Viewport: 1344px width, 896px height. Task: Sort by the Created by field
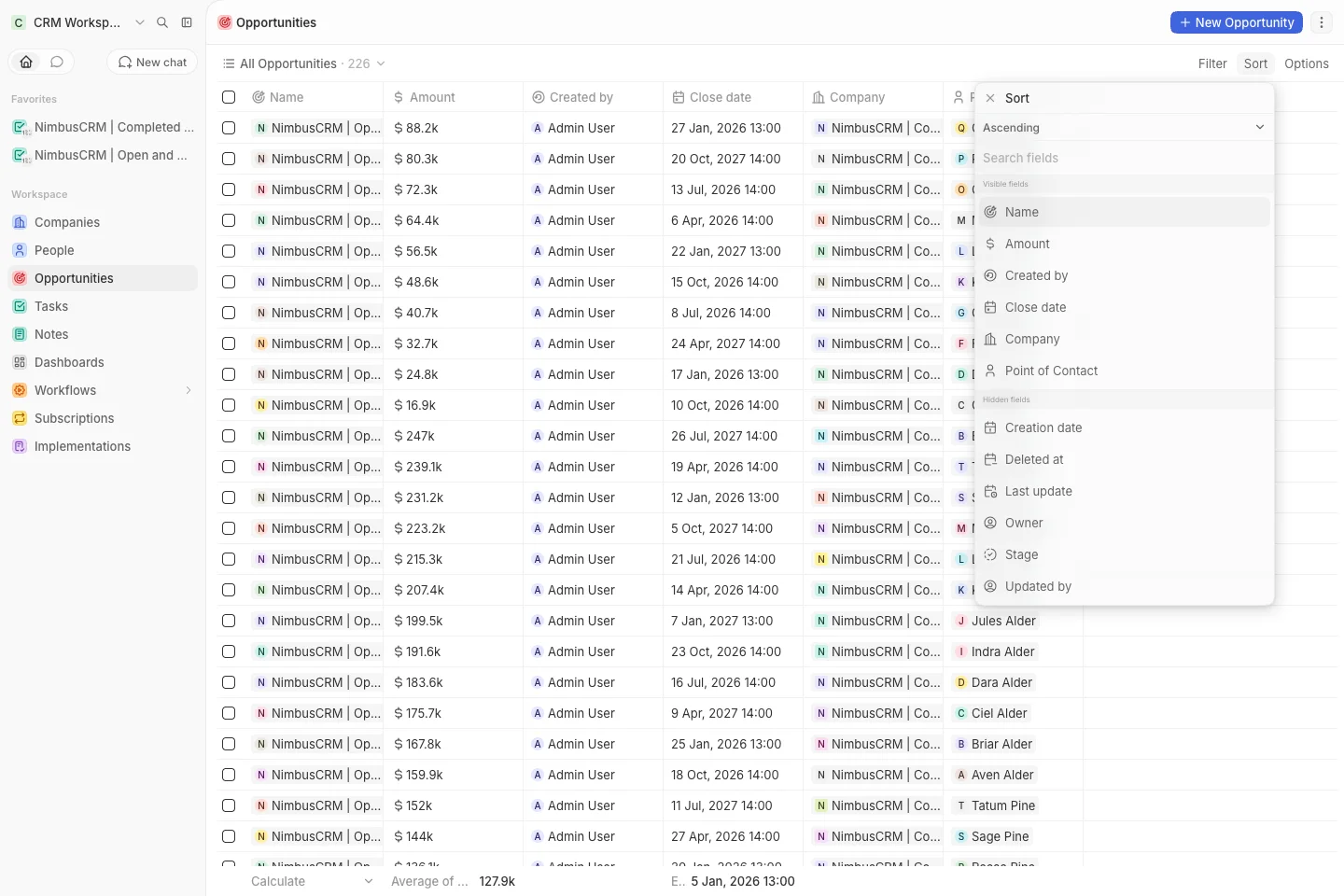tap(1124, 275)
